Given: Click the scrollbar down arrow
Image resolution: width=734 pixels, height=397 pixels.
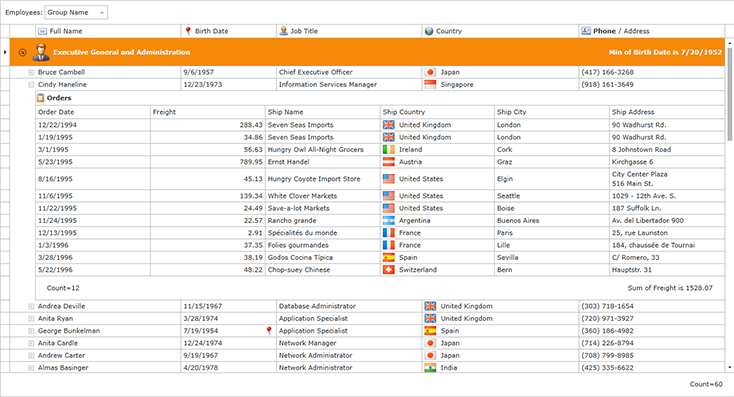Looking at the screenshot, I should point(729,368).
